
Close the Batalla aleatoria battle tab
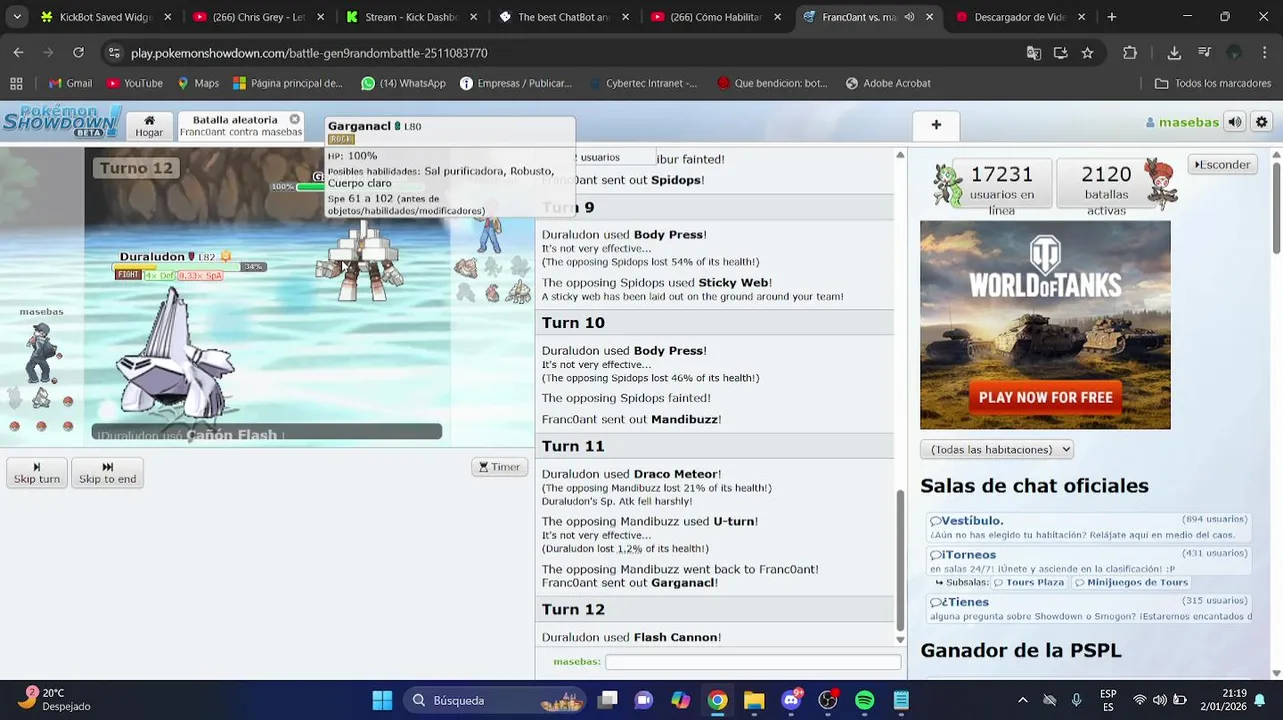pos(295,119)
